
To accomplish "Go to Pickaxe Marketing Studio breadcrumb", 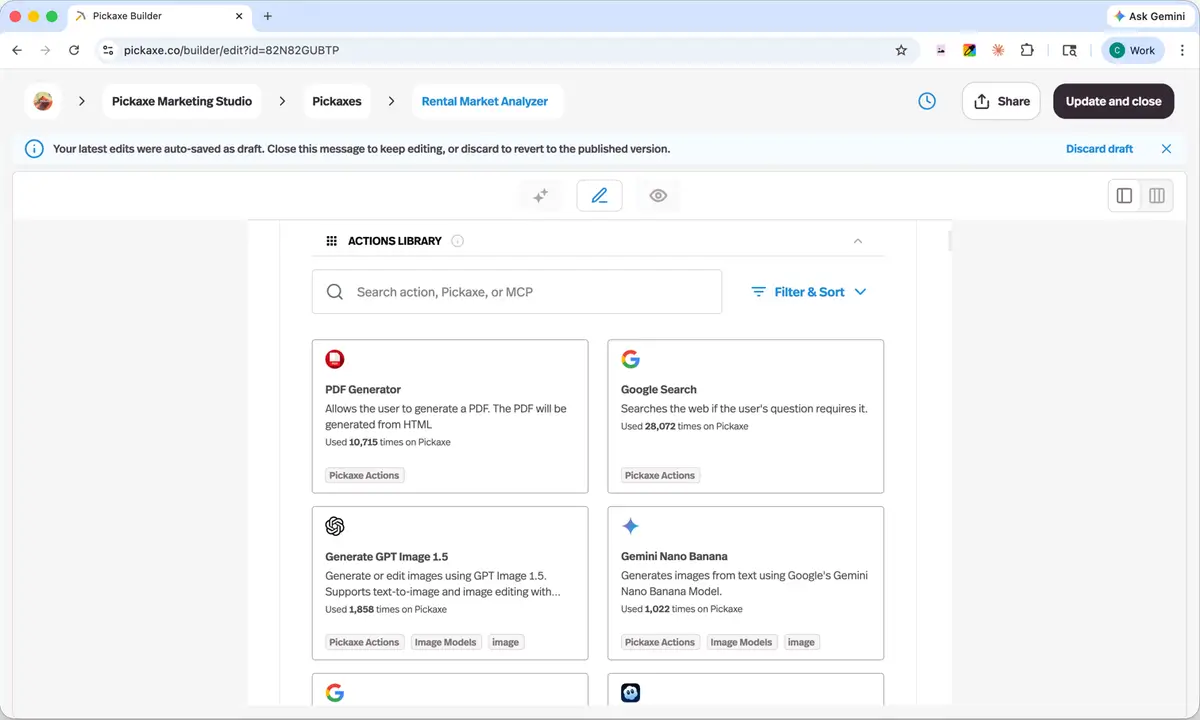I will click(x=182, y=101).
